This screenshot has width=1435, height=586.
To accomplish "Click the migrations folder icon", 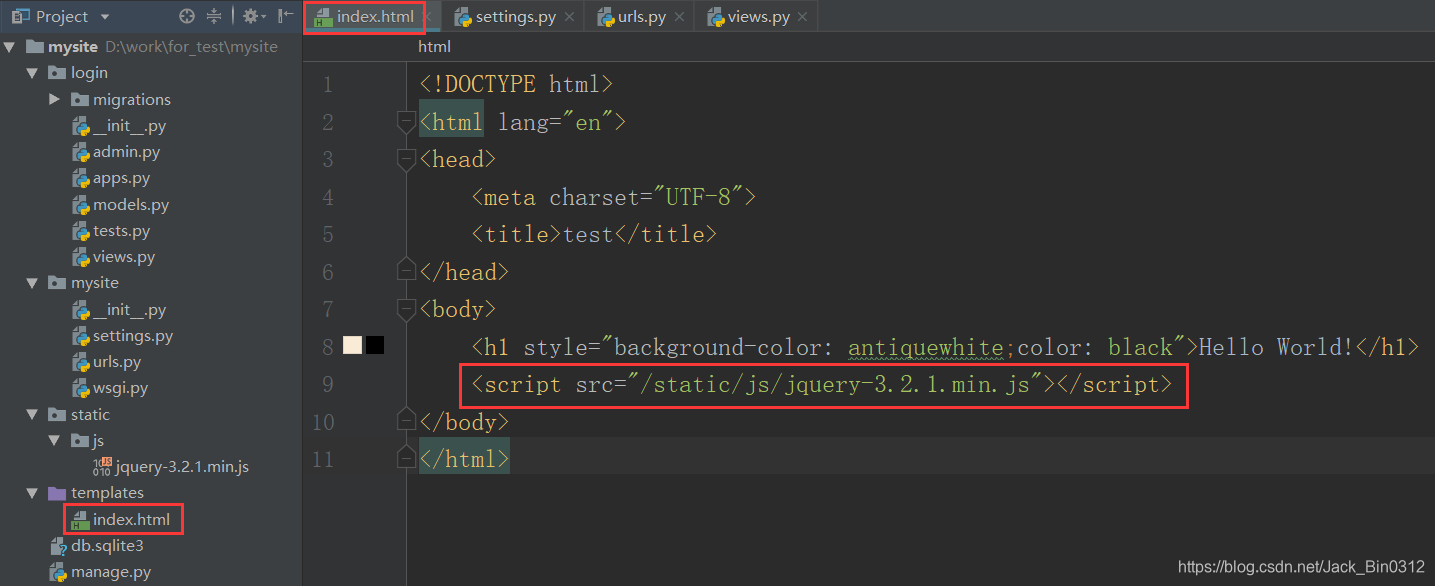I will [80, 99].
